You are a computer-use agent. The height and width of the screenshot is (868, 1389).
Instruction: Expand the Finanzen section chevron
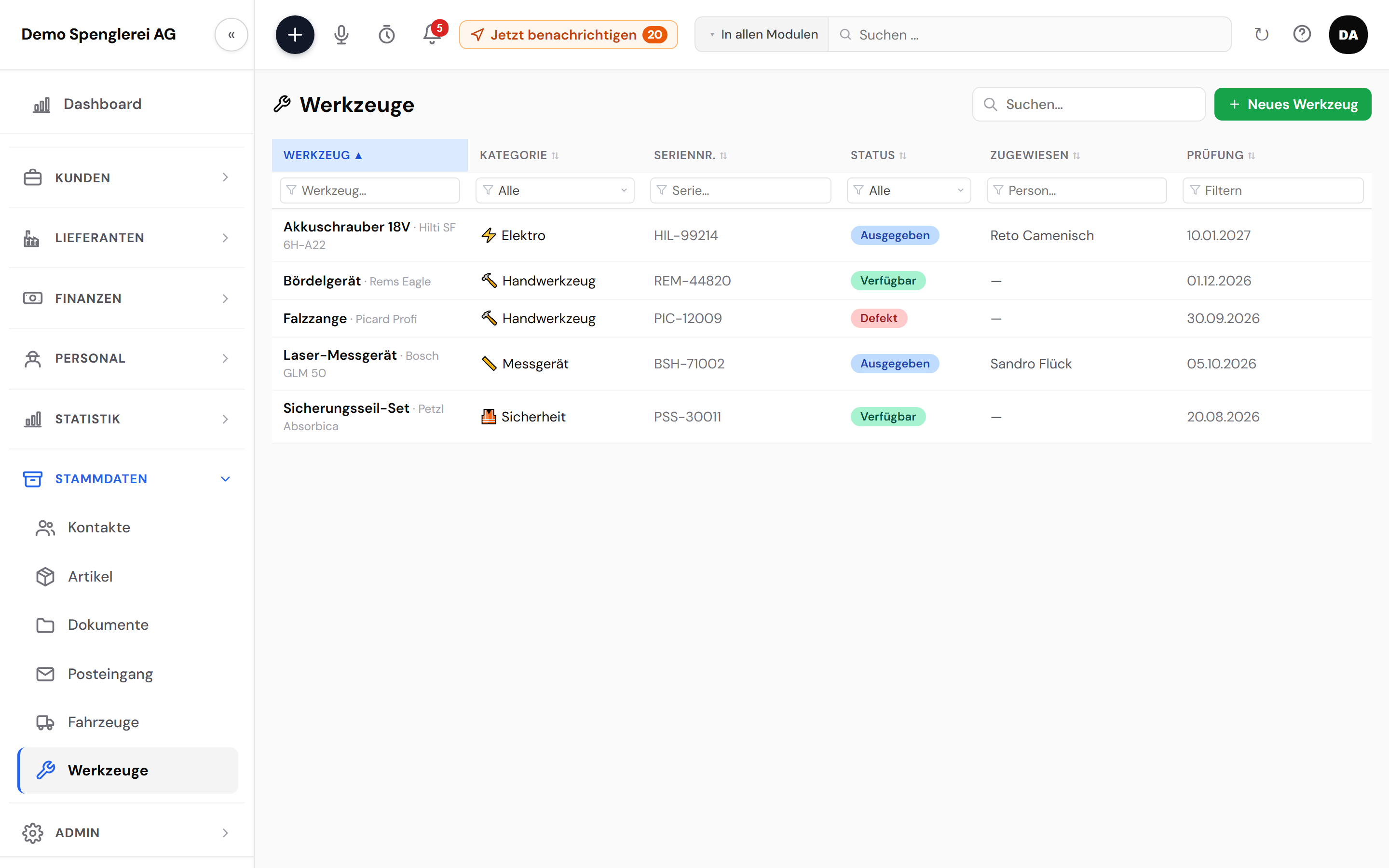pyautogui.click(x=226, y=298)
